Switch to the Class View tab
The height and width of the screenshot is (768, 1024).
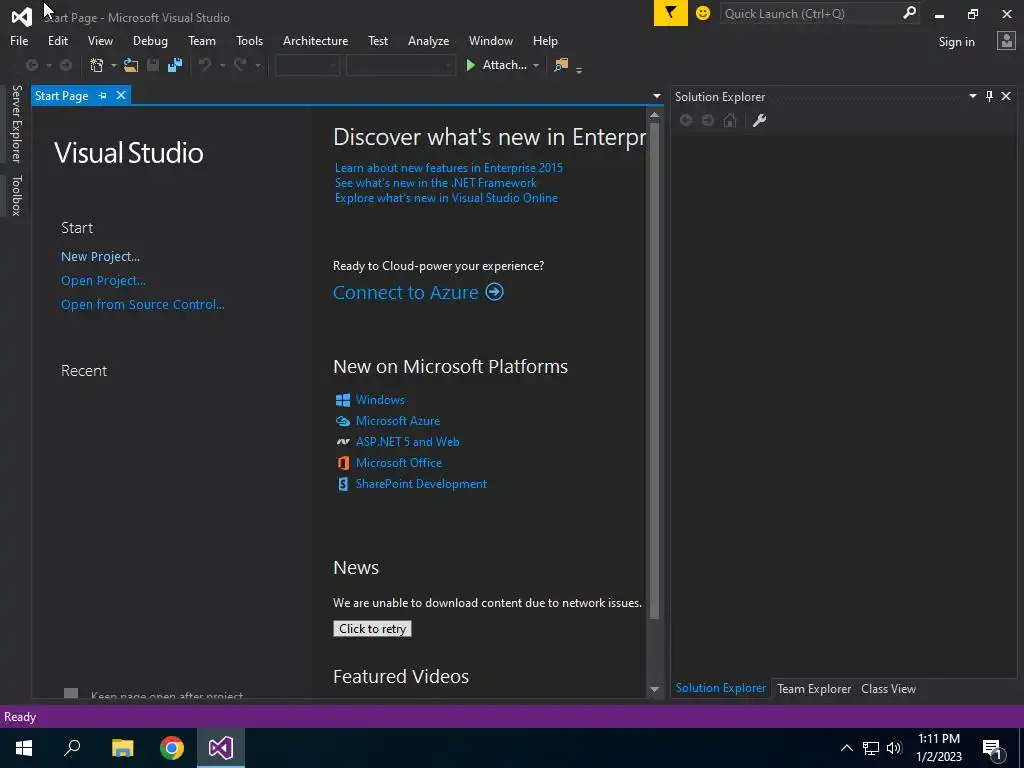(888, 688)
